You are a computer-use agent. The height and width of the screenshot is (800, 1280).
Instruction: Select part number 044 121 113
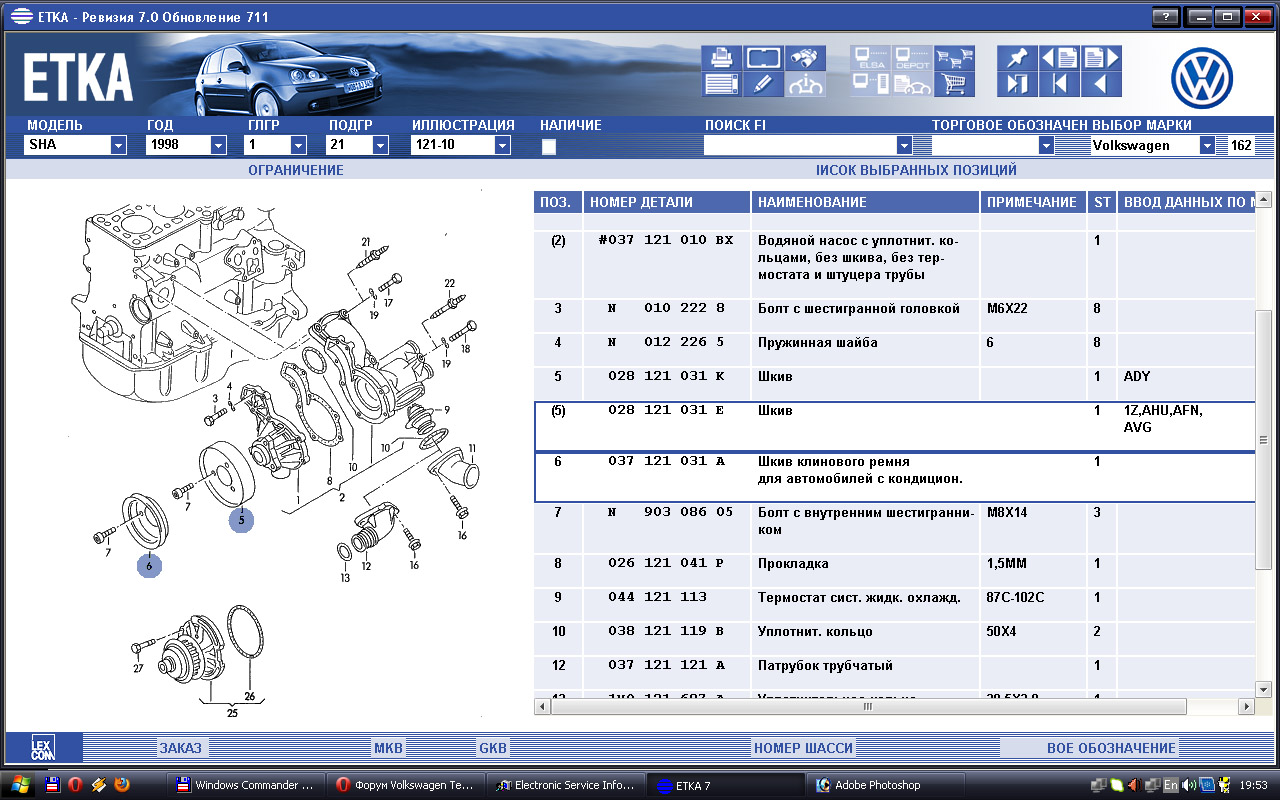(657, 598)
